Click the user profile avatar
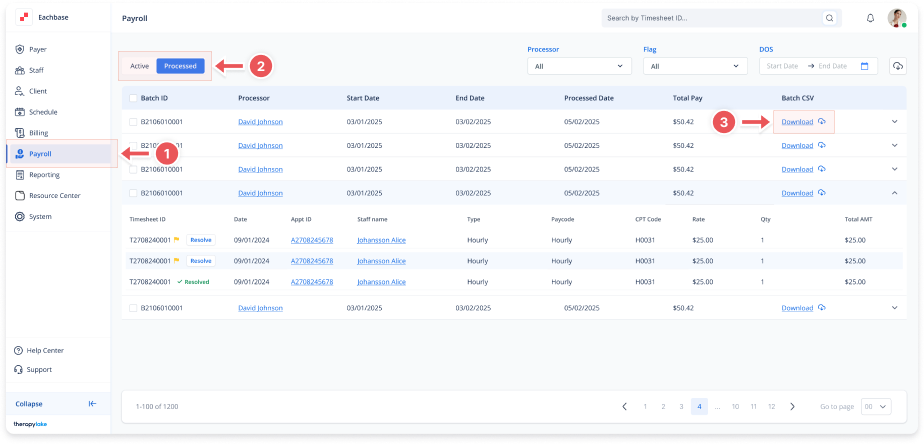The height and width of the screenshot is (444, 924). (897, 18)
